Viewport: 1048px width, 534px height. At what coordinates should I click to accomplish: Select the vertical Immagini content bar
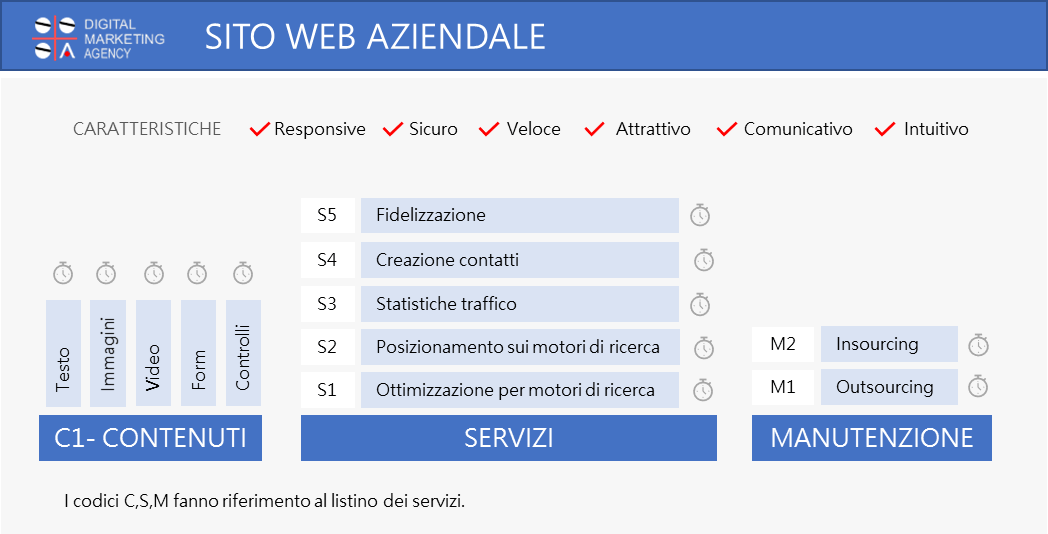click(x=108, y=353)
